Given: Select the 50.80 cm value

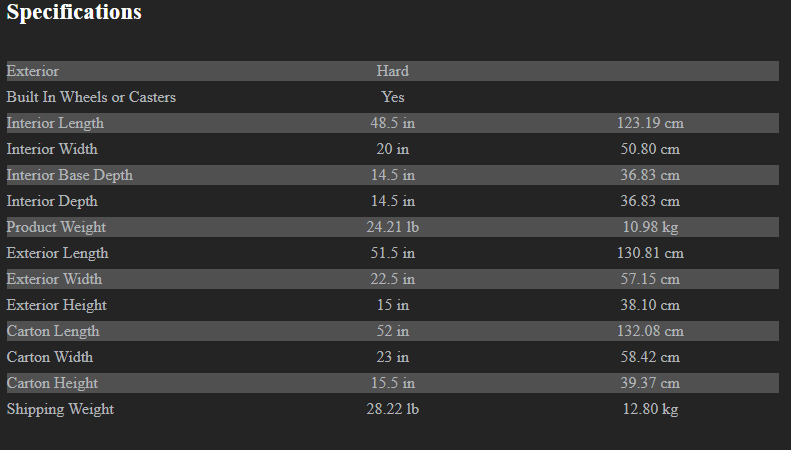Looking at the screenshot, I should 649,149.
